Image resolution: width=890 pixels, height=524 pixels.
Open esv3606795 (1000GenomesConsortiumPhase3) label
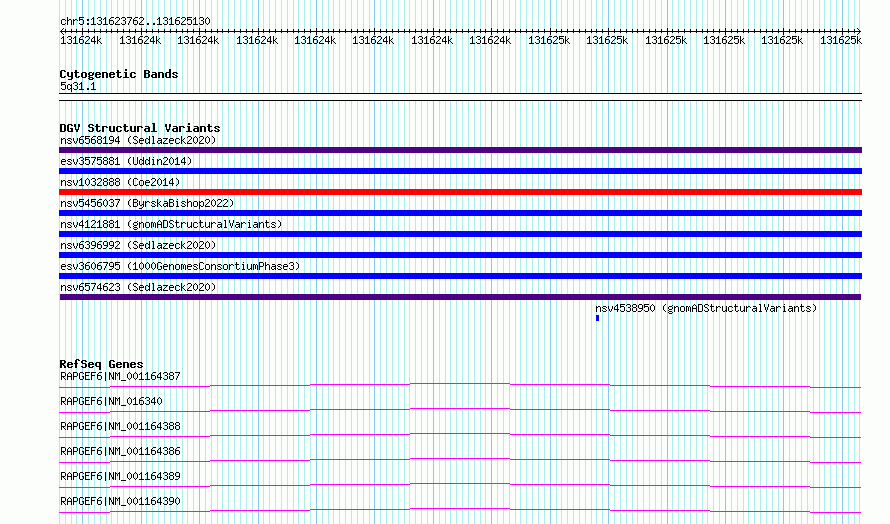(x=180, y=266)
